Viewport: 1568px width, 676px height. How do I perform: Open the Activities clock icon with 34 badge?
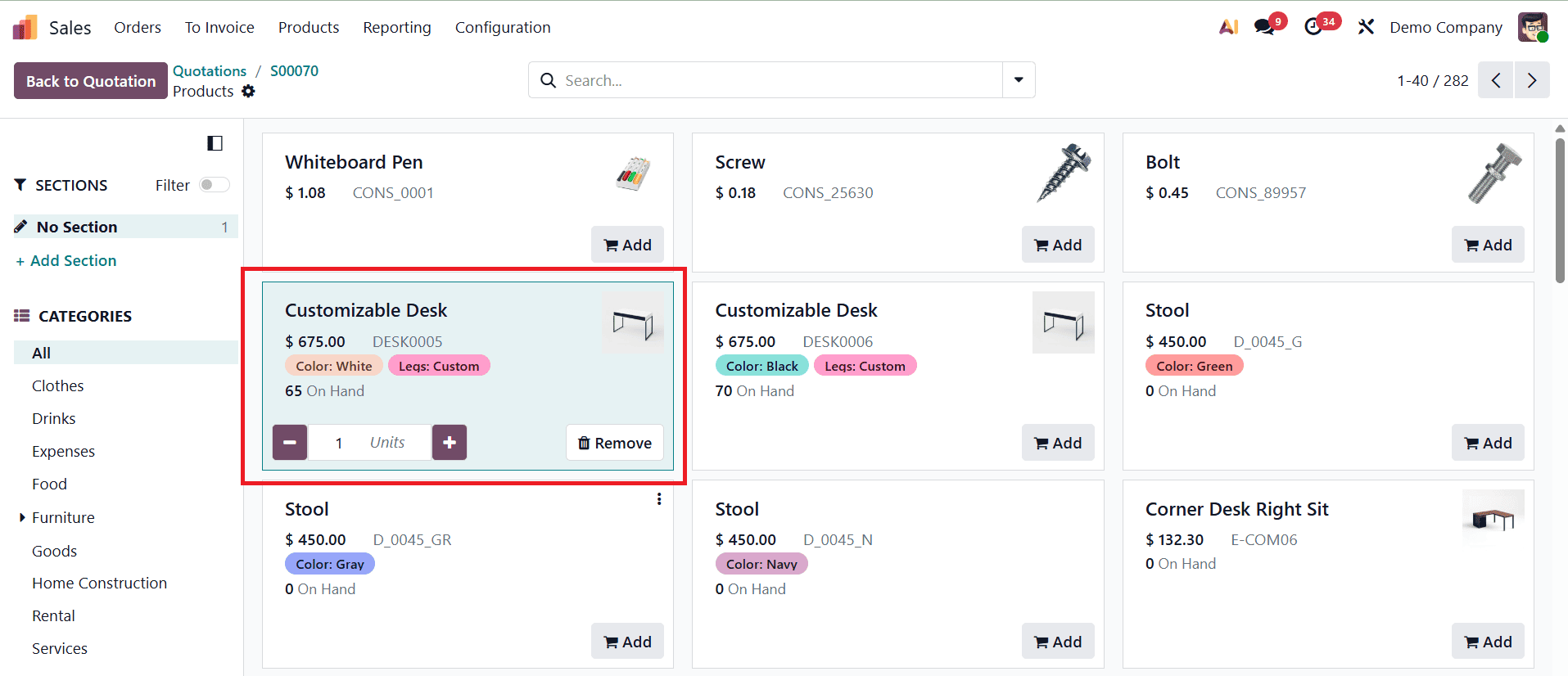[1316, 27]
